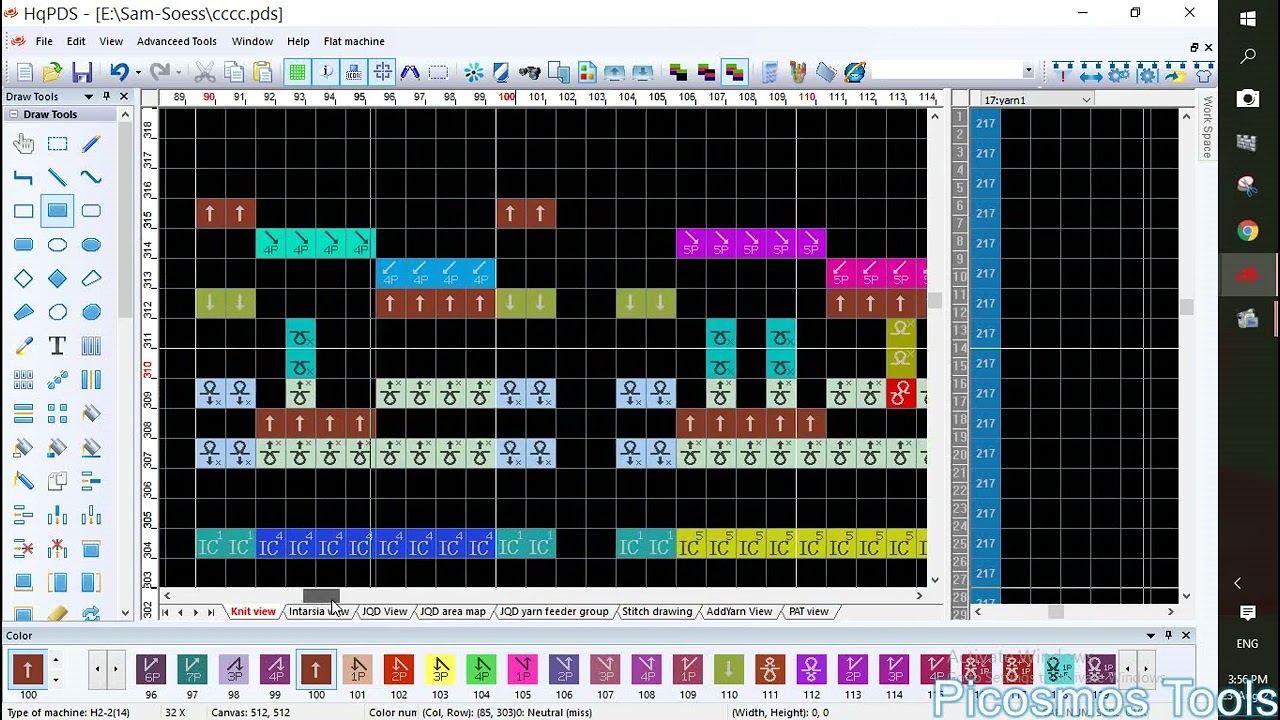Click the tab bar last-sheet navigation arrow
The image size is (1280, 720).
[210, 612]
